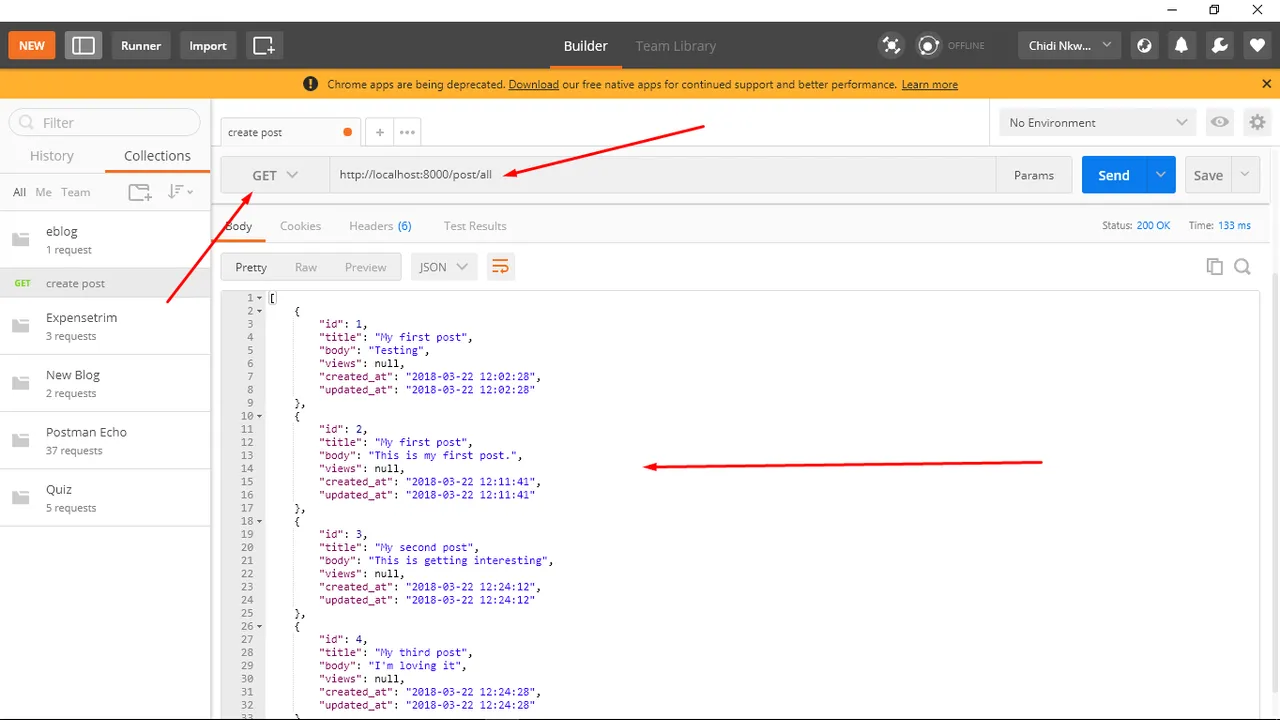Open the collections sort dropdown icon
This screenshot has width=1280, height=720.
point(180,192)
